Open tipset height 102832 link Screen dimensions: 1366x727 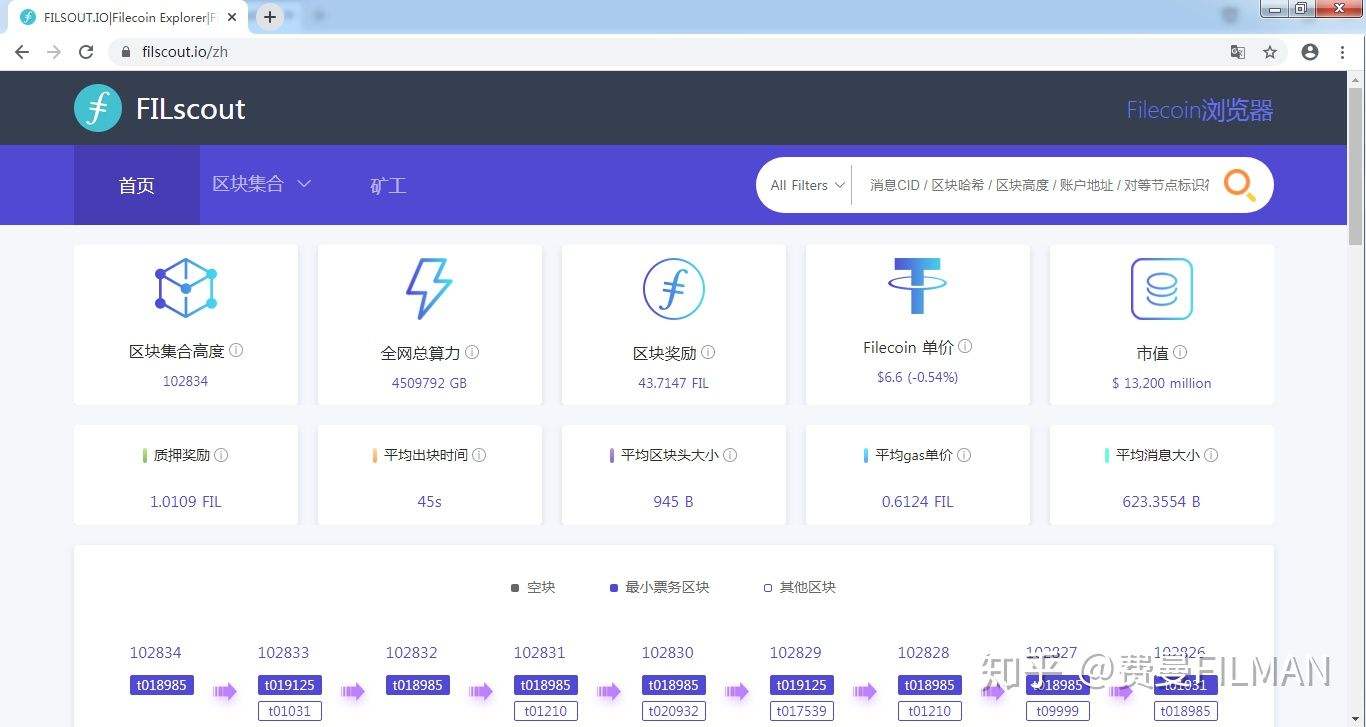[412, 653]
